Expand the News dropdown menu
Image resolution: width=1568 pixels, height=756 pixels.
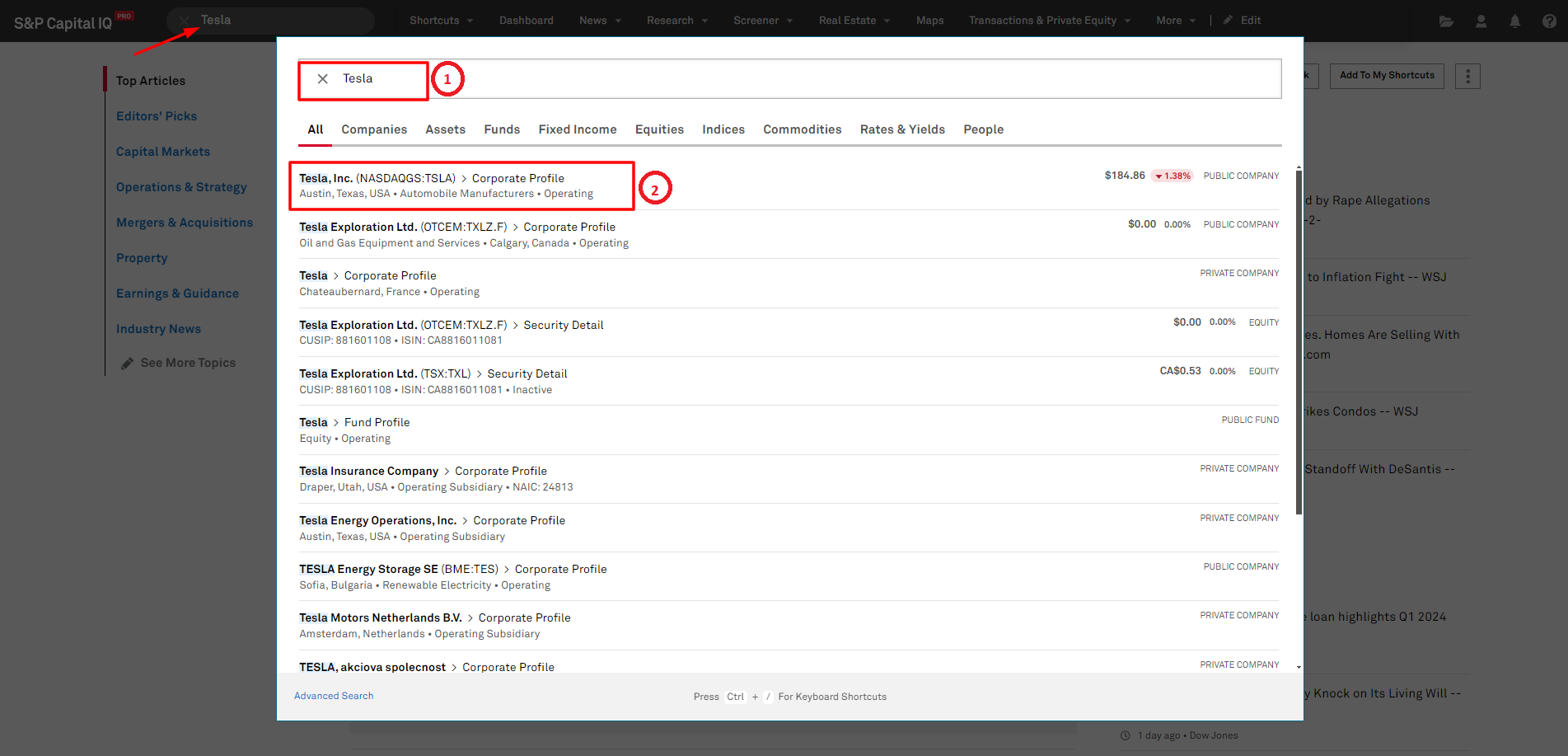pyautogui.click(x=600, y=21)
